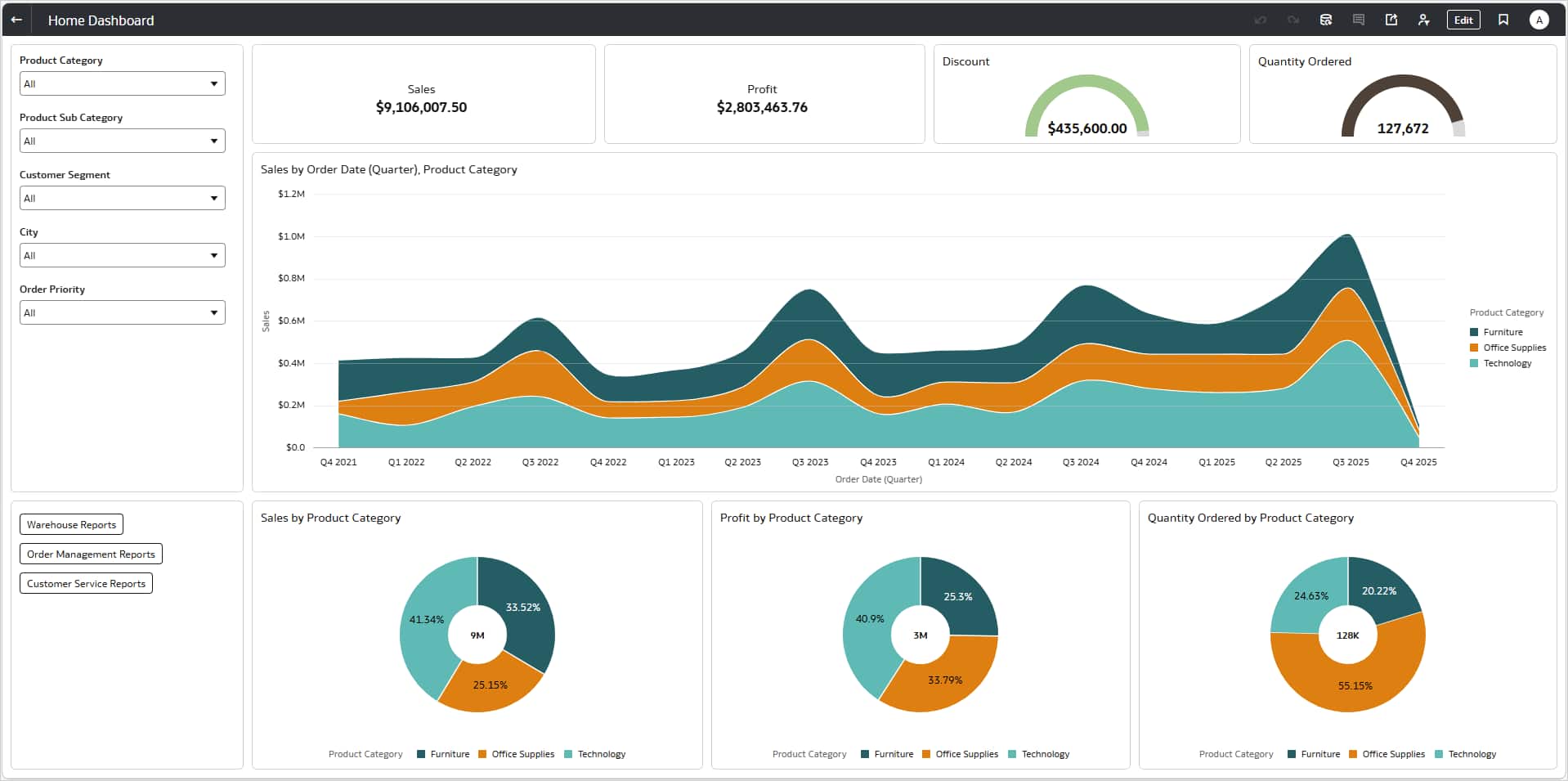Click the refresh data icon

[1326, 20]
